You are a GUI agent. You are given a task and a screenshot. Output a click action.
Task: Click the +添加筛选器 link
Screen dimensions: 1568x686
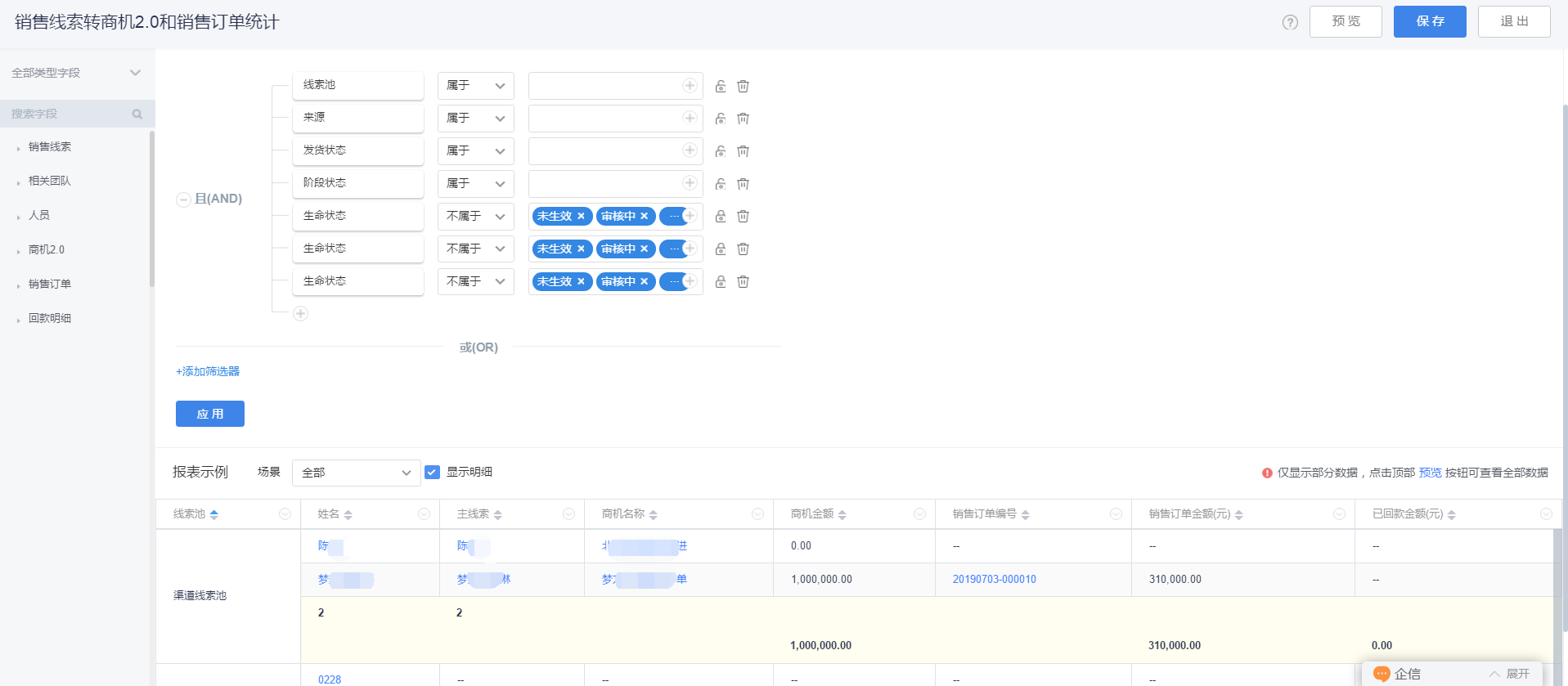coord(208,371)
